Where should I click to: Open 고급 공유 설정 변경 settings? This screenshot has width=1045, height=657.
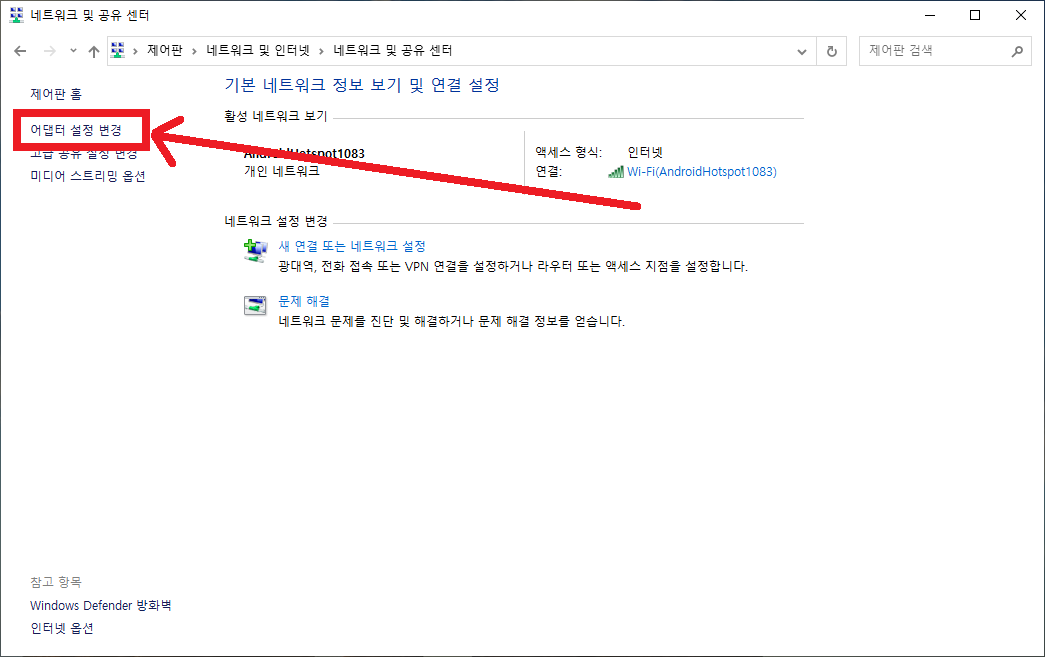click(x=83, y=154)
